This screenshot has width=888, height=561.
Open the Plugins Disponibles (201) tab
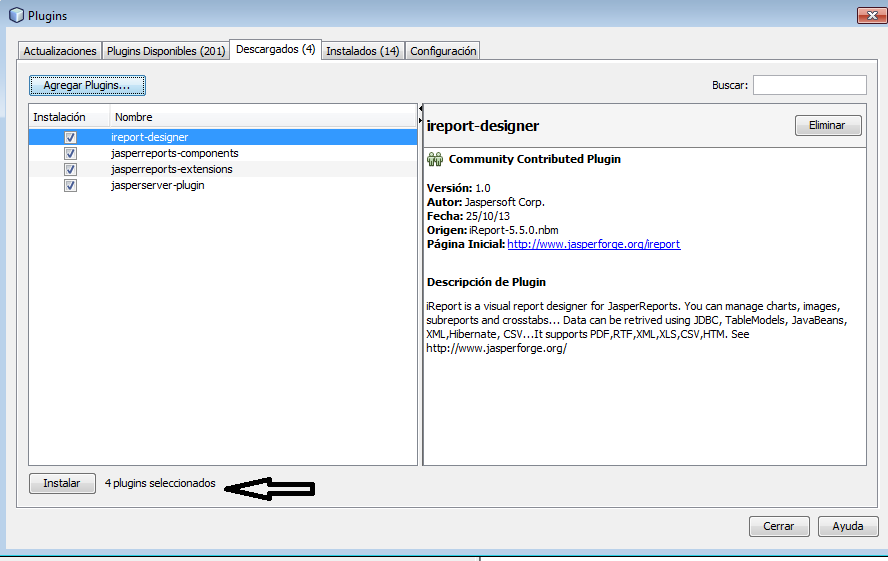click(166, 51)
